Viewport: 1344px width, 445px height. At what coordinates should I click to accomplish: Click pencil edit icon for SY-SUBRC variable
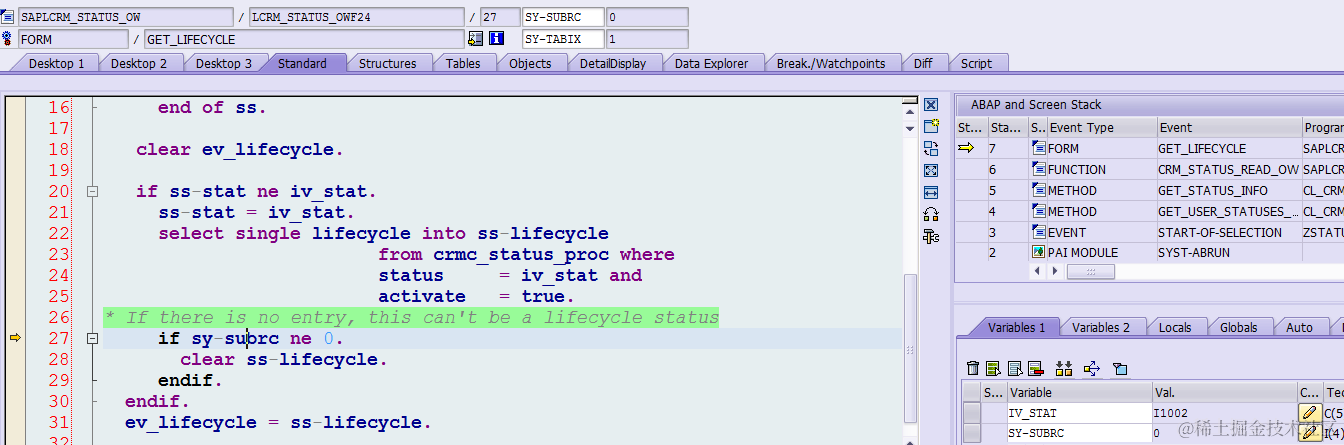click(1308, 434)
